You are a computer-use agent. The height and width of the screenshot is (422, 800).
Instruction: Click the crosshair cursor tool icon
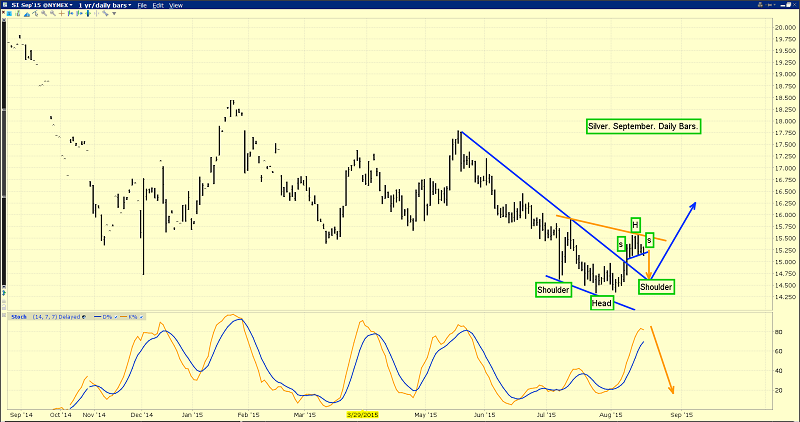[x=62, y=13]
